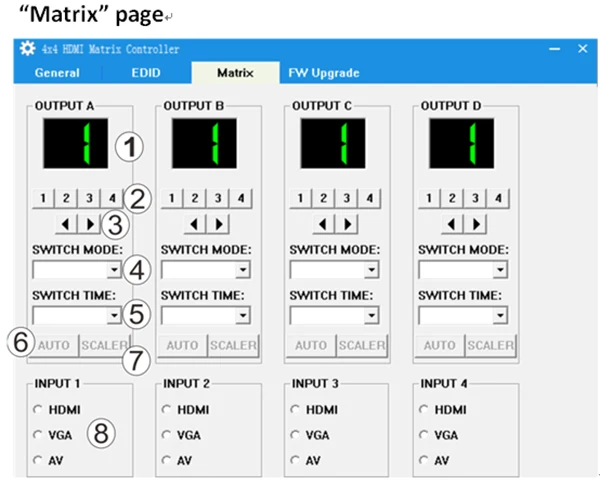Select AV radio for Input 1

coord(38,460)
